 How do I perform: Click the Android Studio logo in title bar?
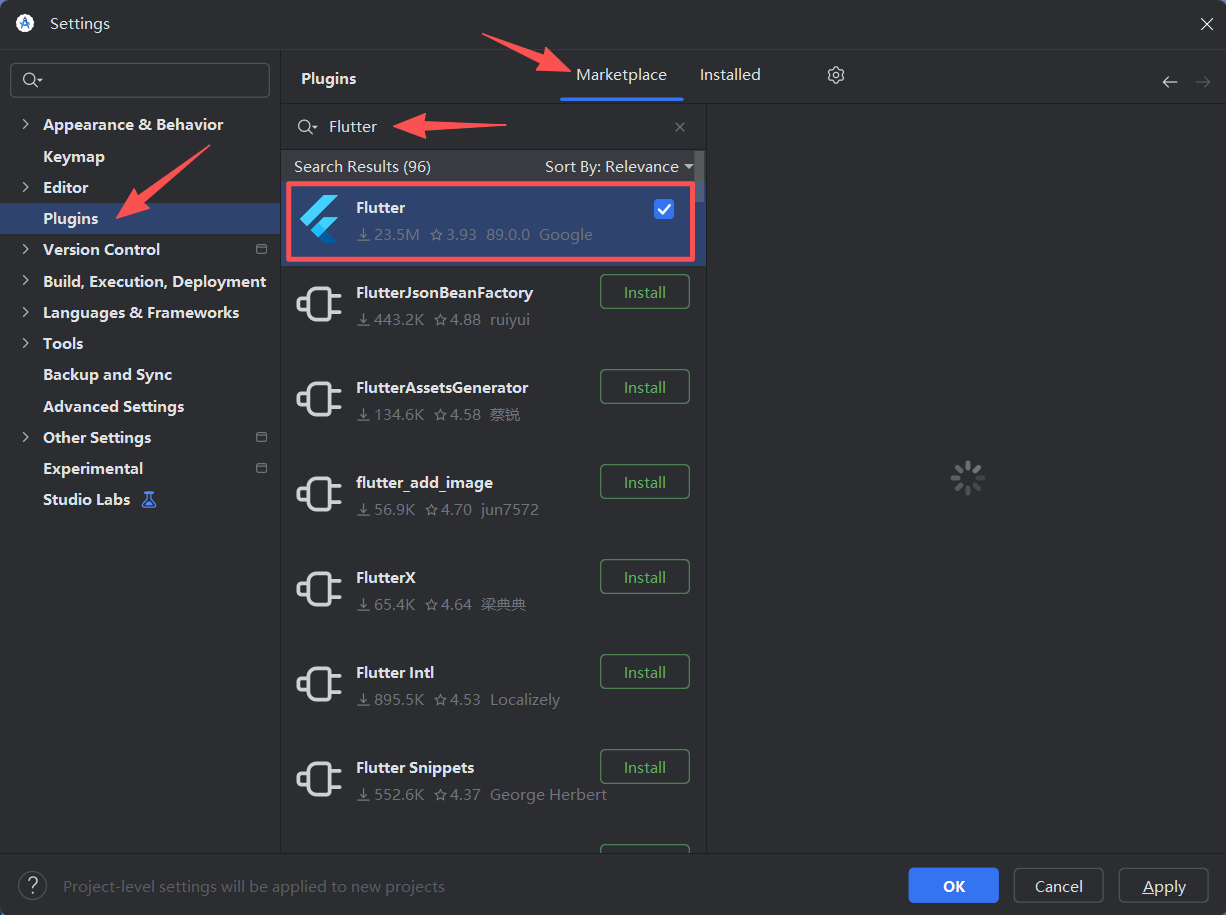25,23
